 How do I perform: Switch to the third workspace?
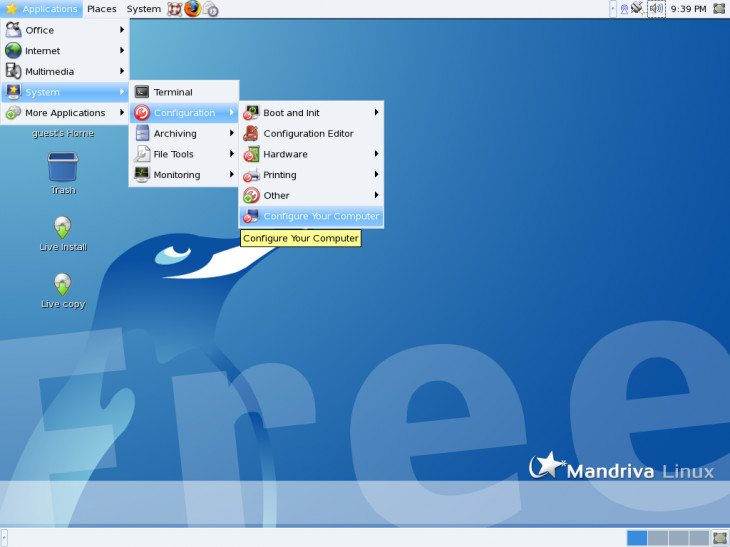point(678,538)
